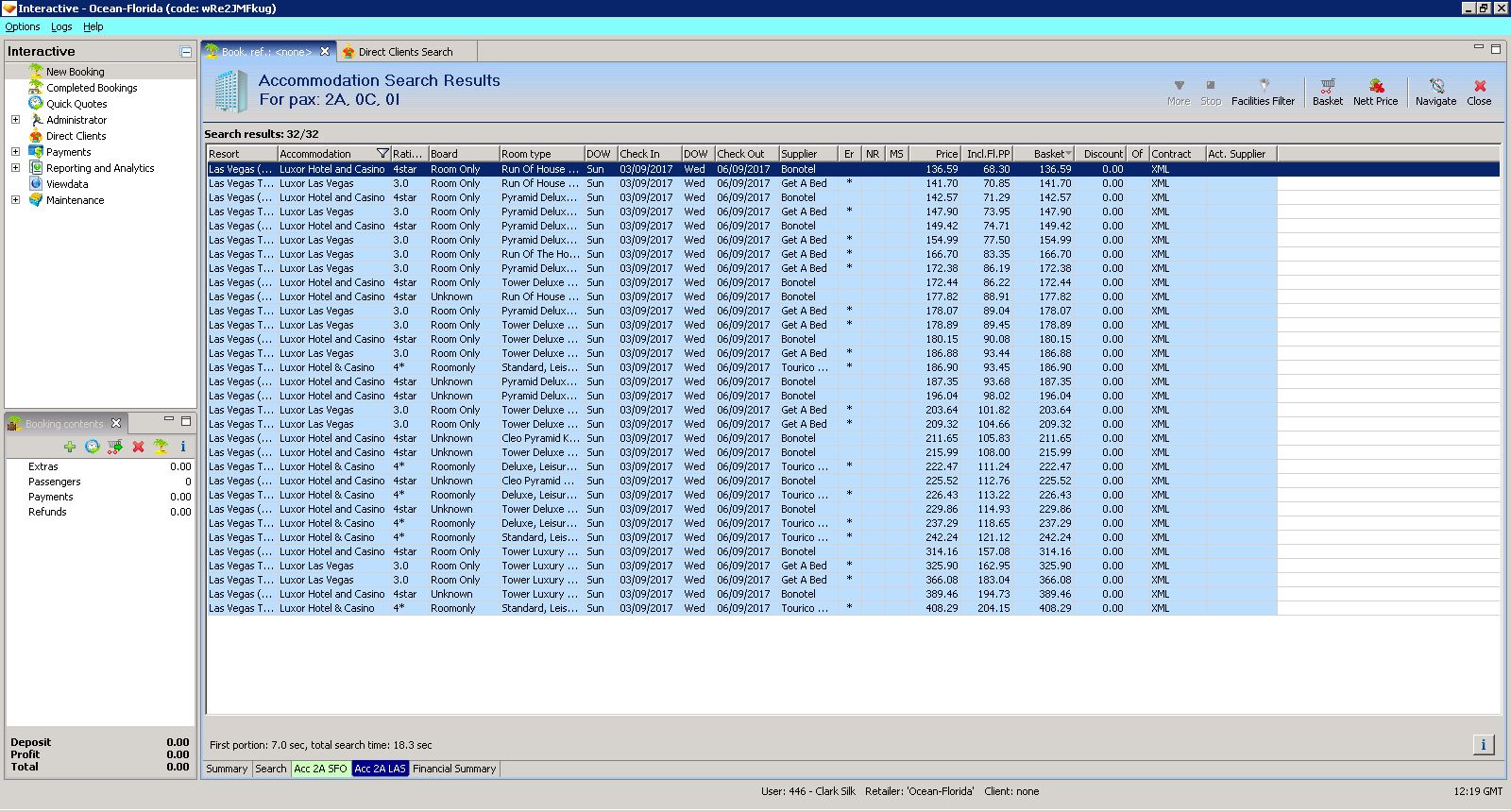1511x812 pixels.
Task: Select the Acc 2A LAS tab
Action: click(380, 769)
